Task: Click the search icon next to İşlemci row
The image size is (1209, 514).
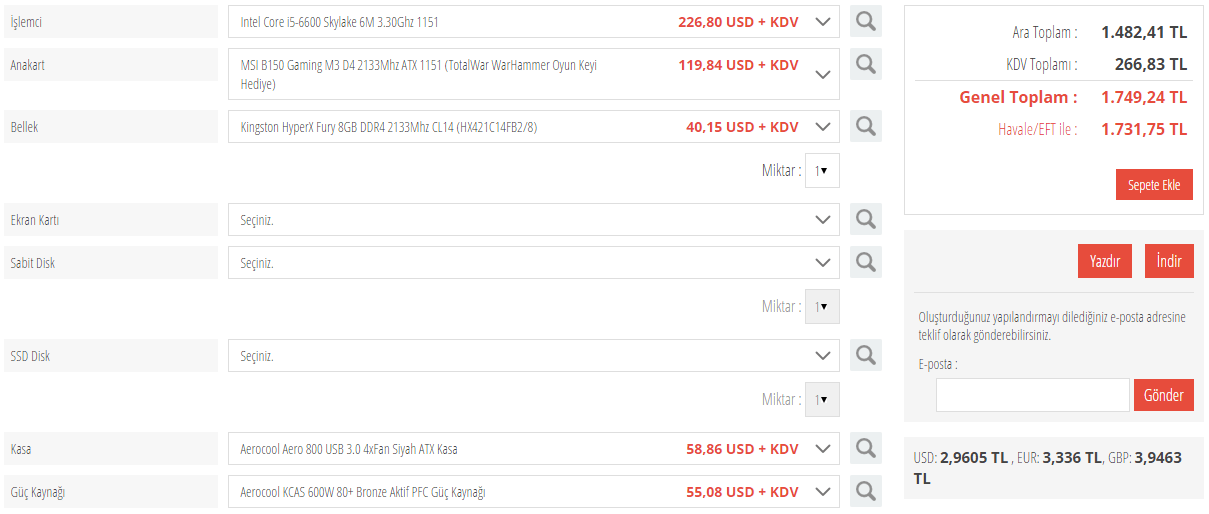Action: 866,21
